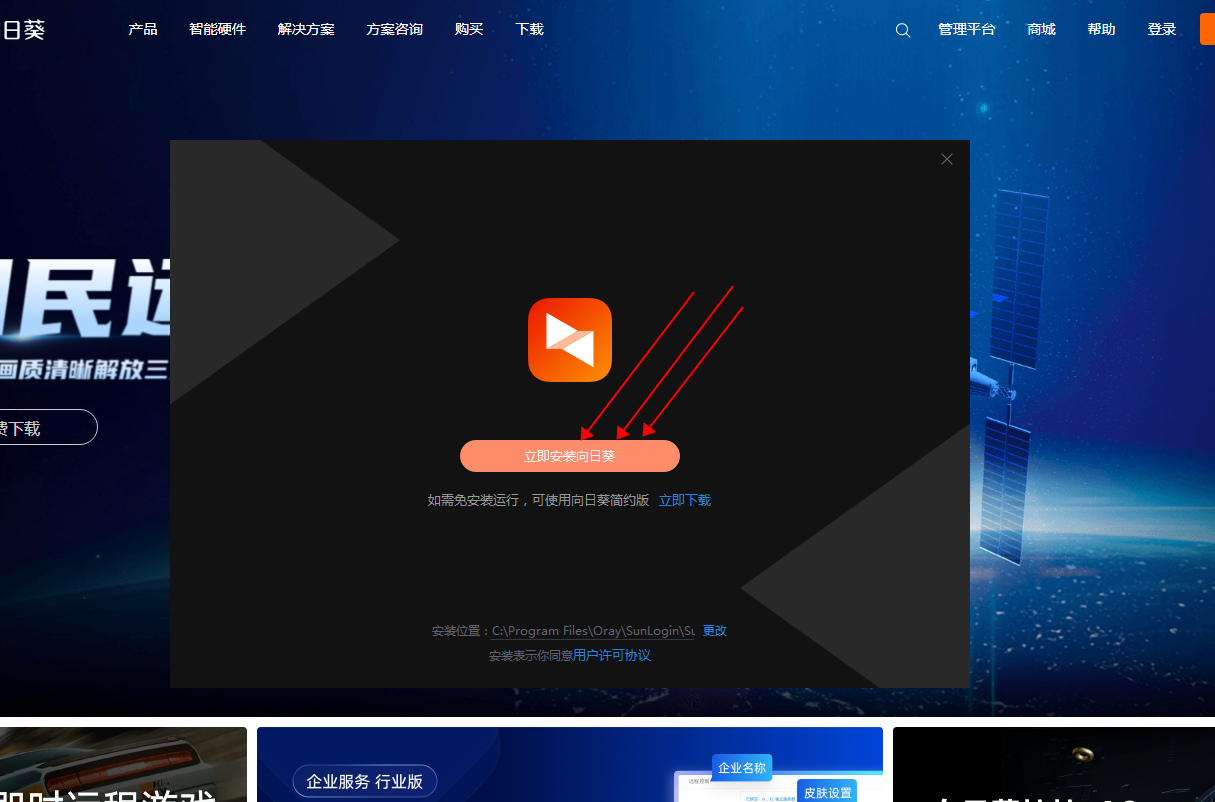The width and height of the screenshot is (1215, 802).
Task: Click the 费下载 button on the banner
Action: point(48,427)
